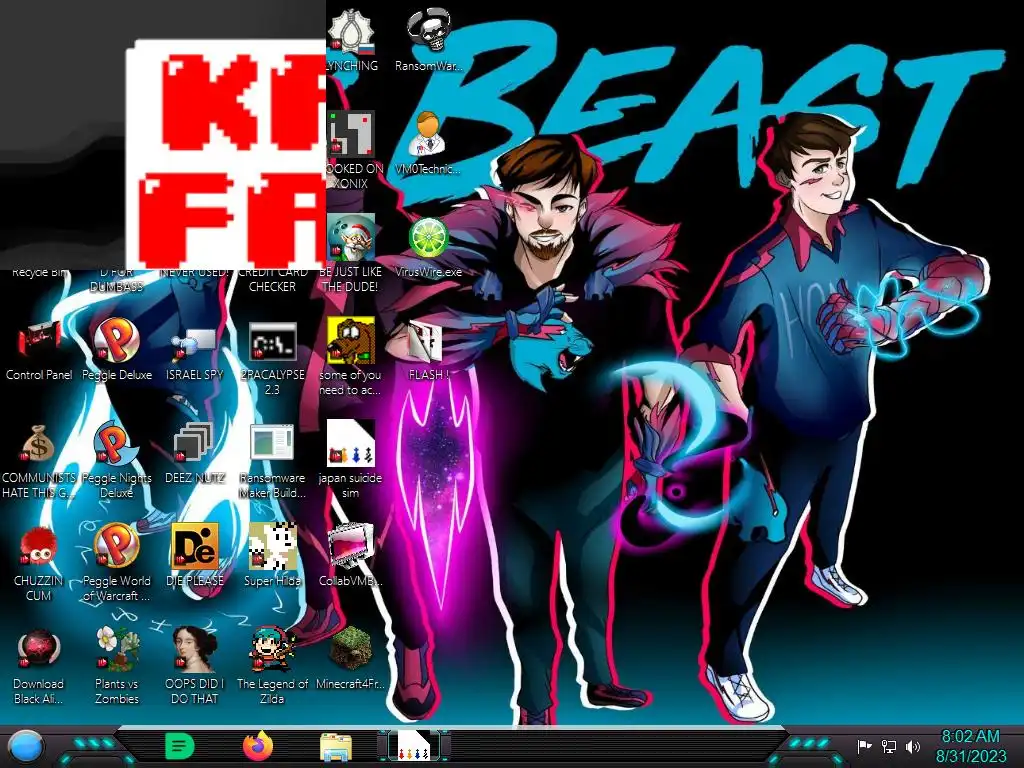
Task: Launch Peggle Nights Deluxe icon
Action: [x=116, y=443]
